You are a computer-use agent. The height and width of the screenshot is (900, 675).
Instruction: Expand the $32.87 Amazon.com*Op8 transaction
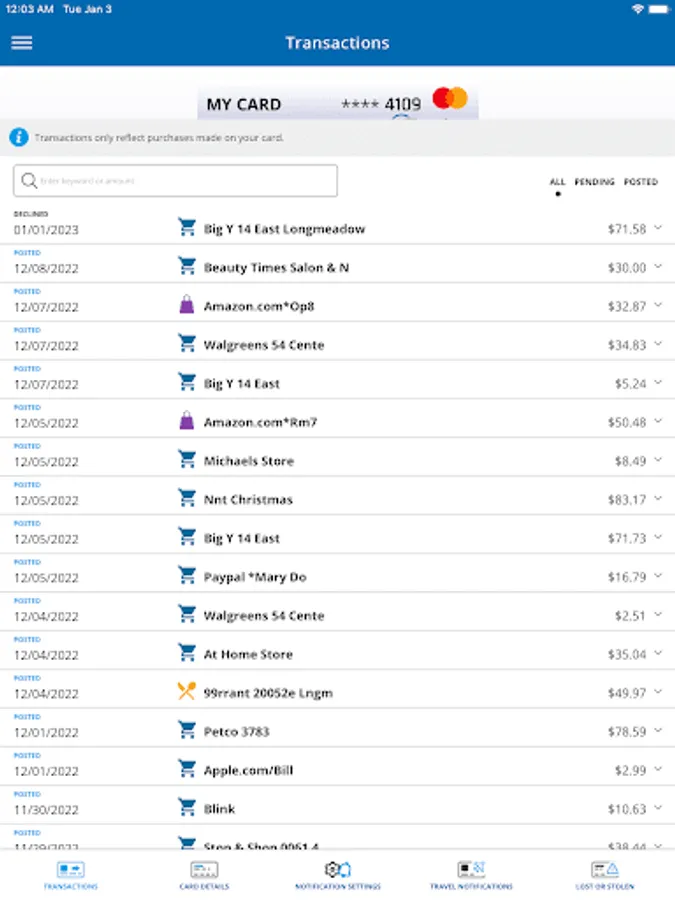click(658, 305)
